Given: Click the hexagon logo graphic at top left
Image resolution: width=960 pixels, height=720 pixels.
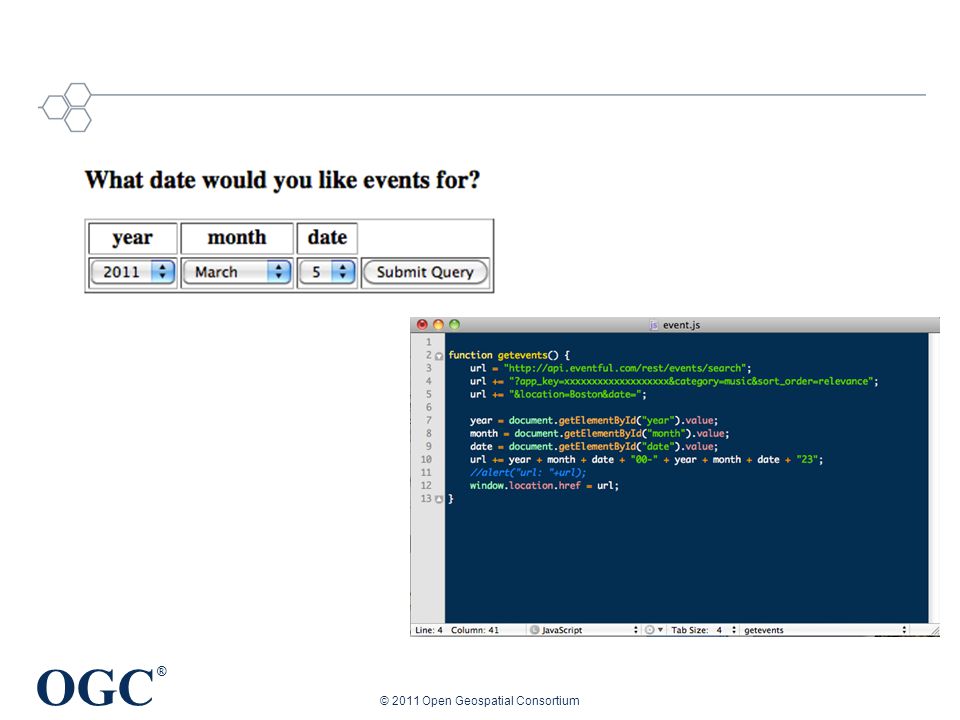Looking at the screenshot, I should (x=66, y=107).
